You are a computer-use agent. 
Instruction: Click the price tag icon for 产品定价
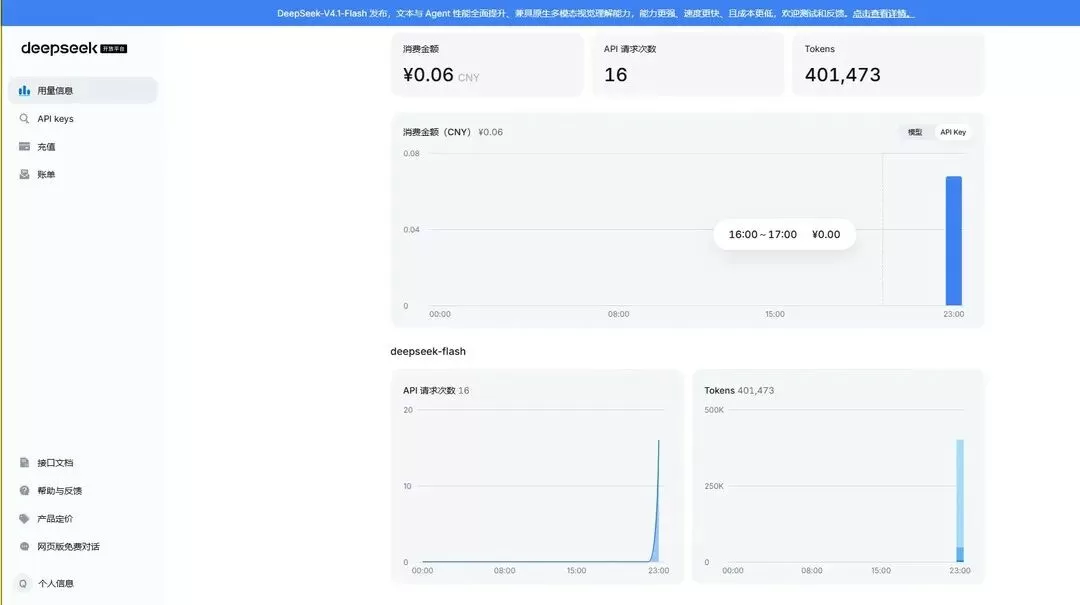coord(24,518)
